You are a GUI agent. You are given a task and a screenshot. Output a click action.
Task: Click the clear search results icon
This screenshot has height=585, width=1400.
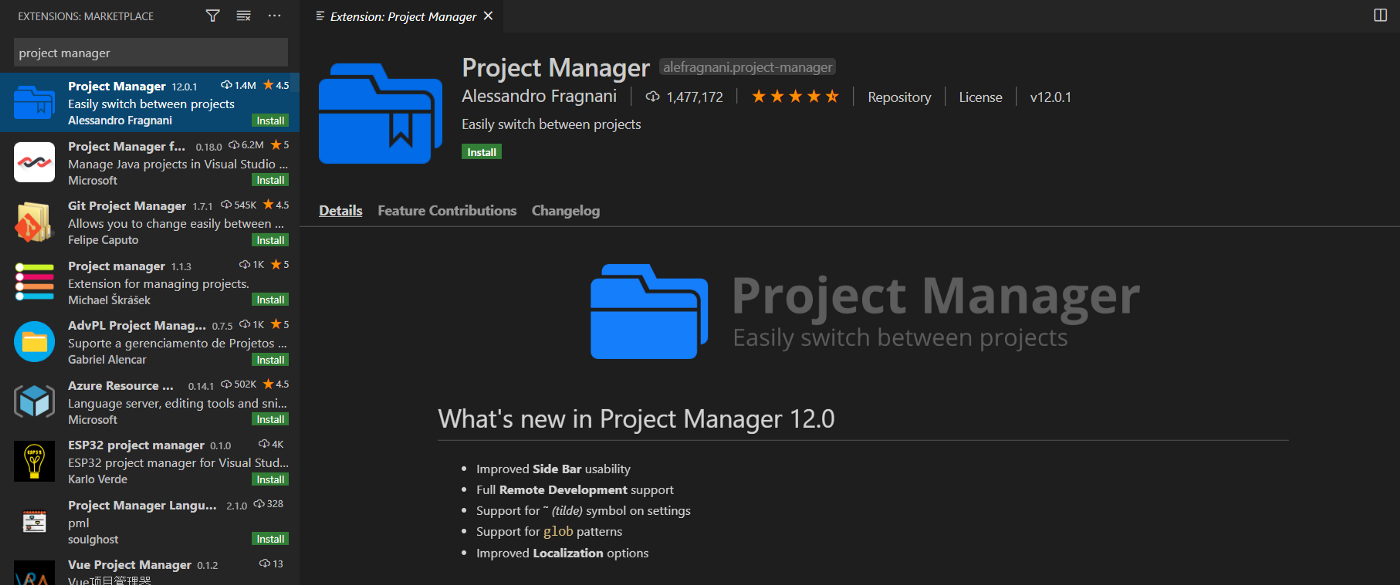coord(243,16)
